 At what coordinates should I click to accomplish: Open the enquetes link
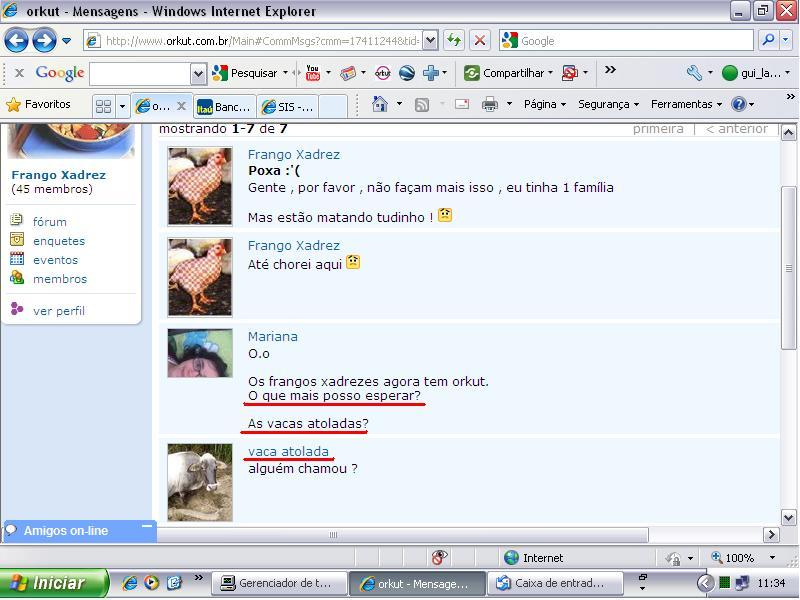[59, 241]
